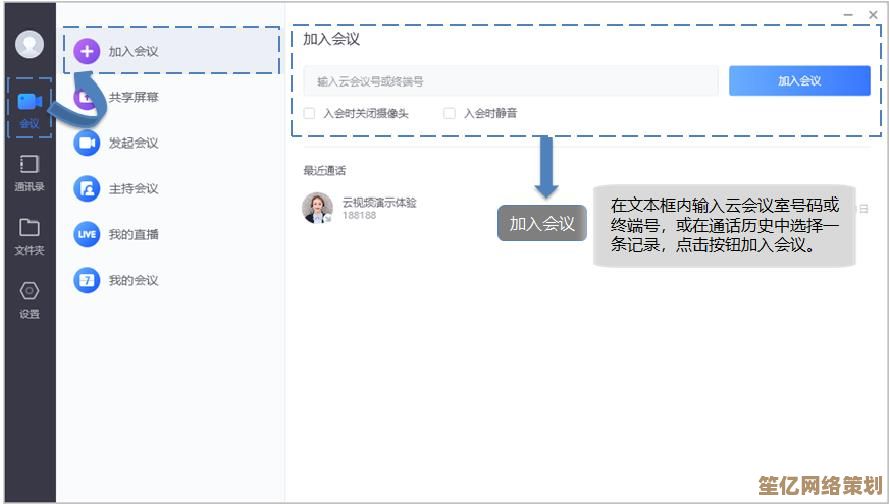The height and width of the screenshot is (504, 889).
Task: Click the 我的会议 calendar icon
Action: pos(87,280)
